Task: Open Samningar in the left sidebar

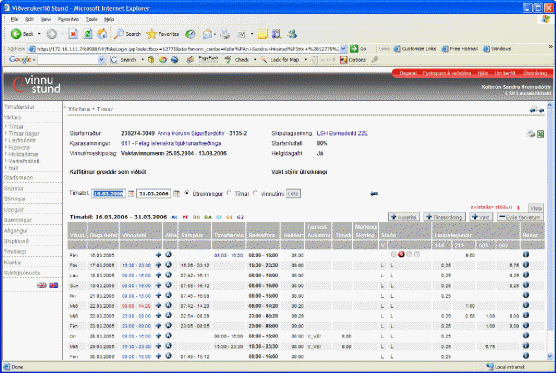Action: pyautogui.click(x=18, y=220)
